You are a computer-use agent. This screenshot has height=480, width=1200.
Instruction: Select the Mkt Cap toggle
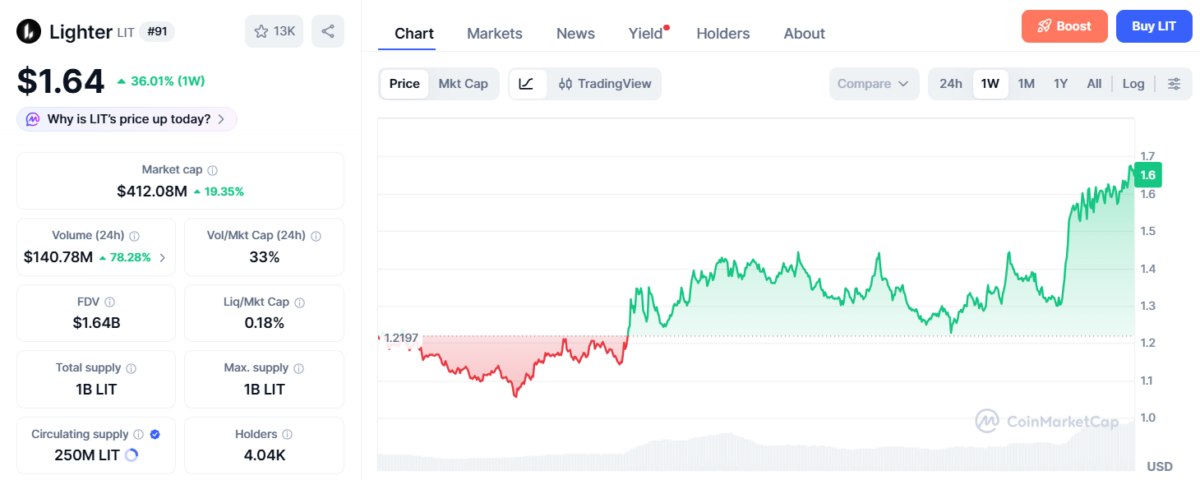463,84
